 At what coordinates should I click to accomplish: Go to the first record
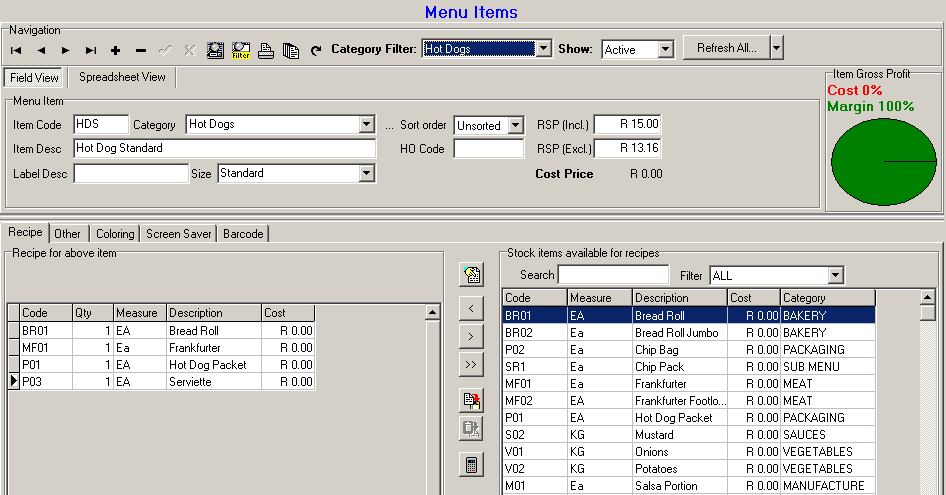pos(17,50)
